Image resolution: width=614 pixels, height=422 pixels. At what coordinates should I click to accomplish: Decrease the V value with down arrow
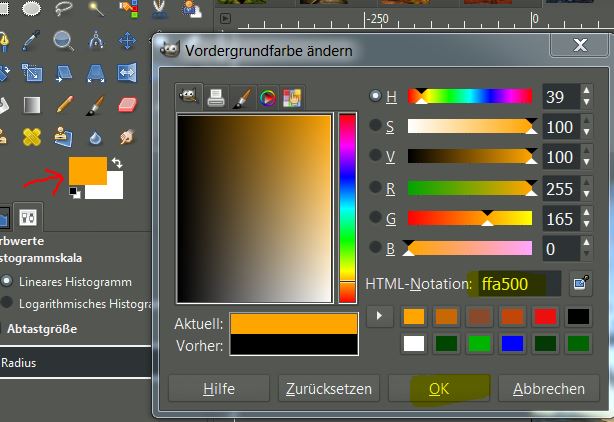(x=586, y=162)
